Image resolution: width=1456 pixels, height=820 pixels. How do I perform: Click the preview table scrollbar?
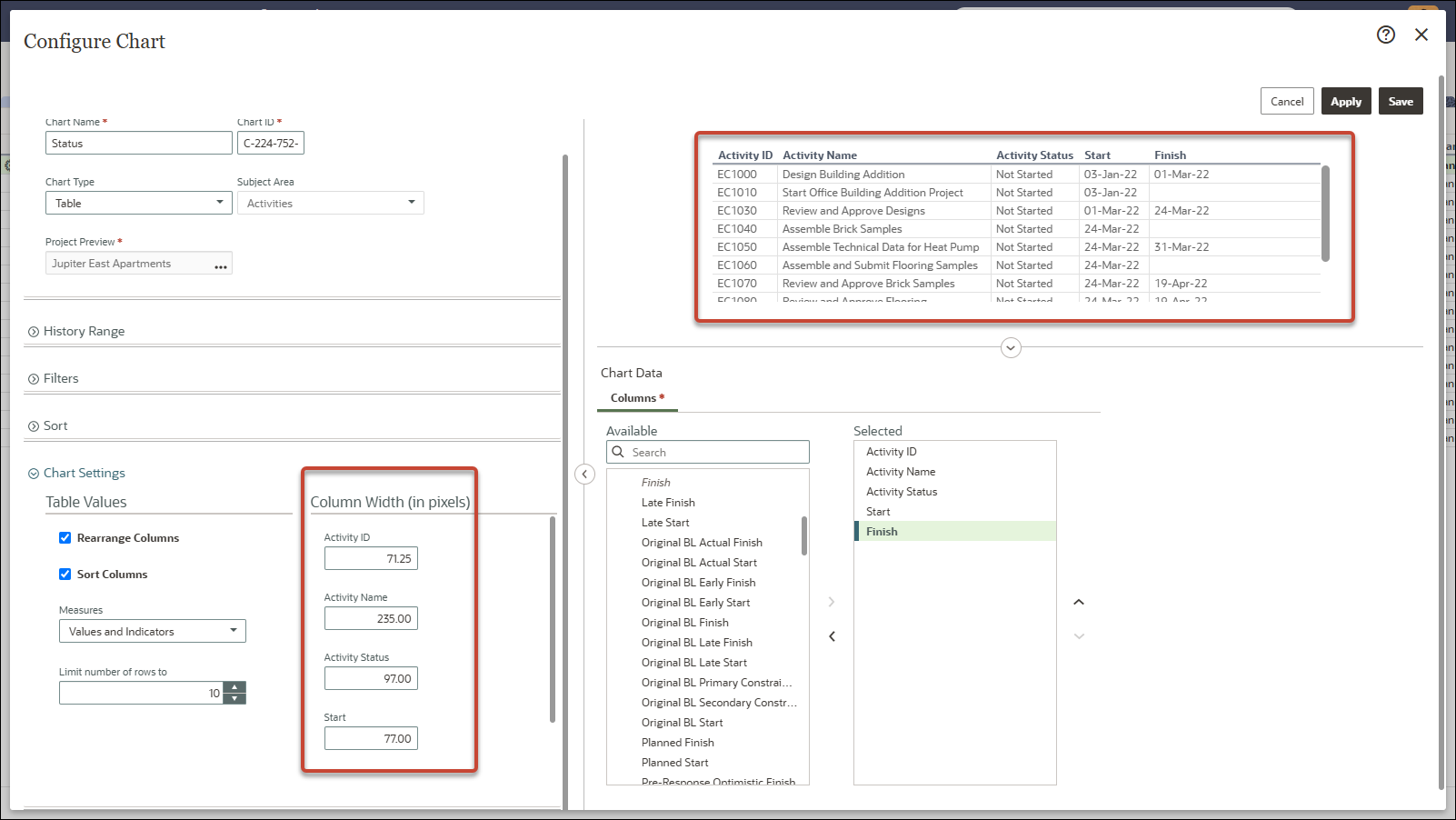(1325, 214)
